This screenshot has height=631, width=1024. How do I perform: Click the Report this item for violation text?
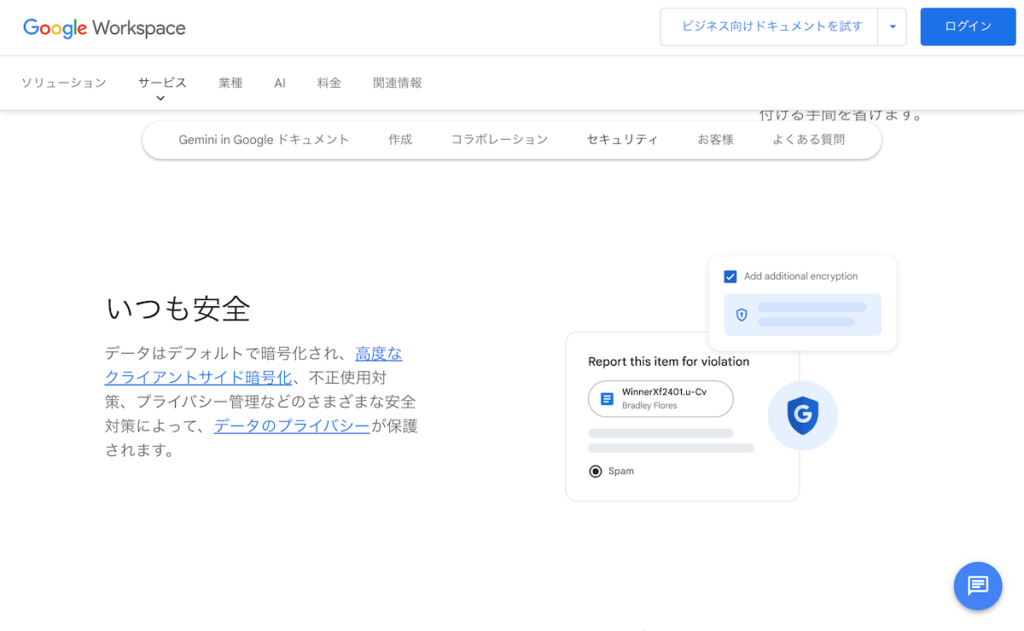pyautogui.click(x=669, y=361)
